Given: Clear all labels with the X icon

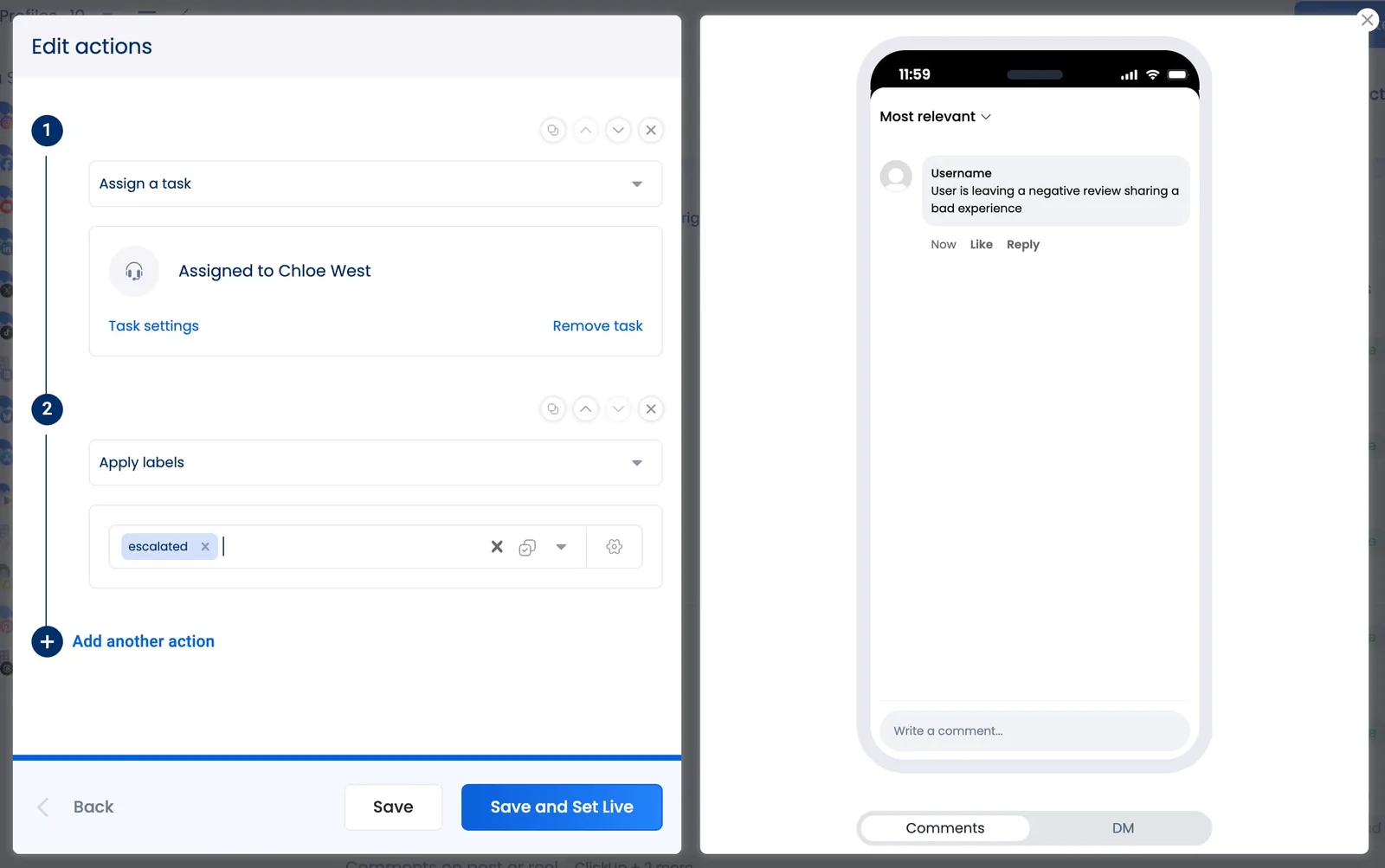Looking at the screenshot, I should (x=496, y=546).
